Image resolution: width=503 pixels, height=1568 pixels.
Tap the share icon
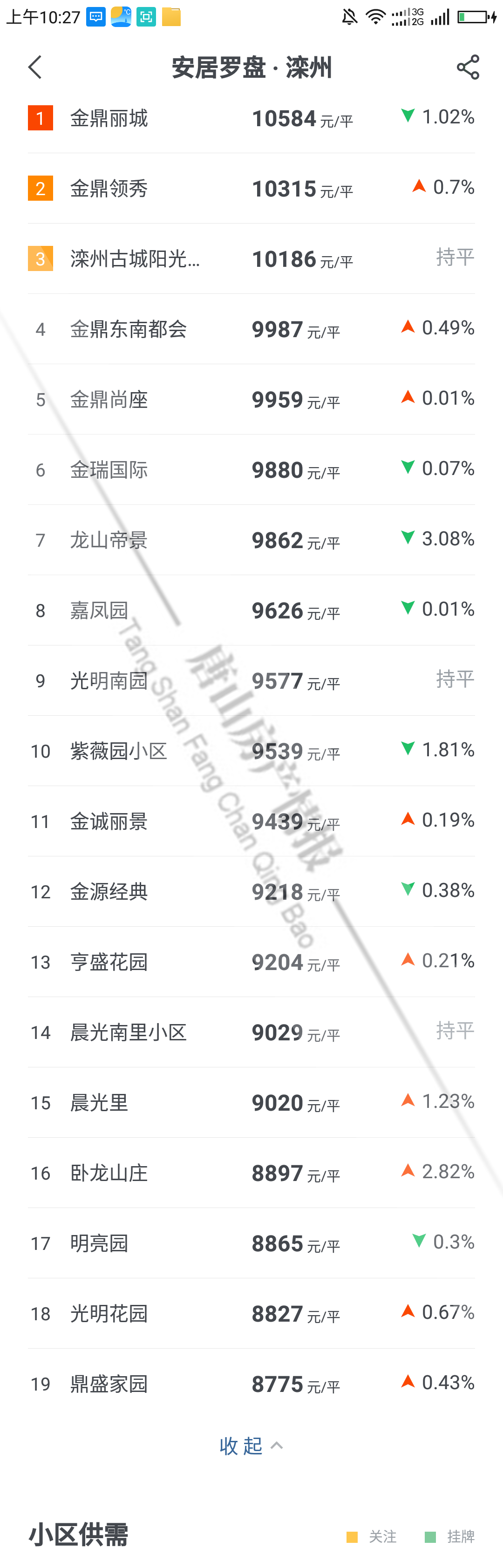(468, 67)
